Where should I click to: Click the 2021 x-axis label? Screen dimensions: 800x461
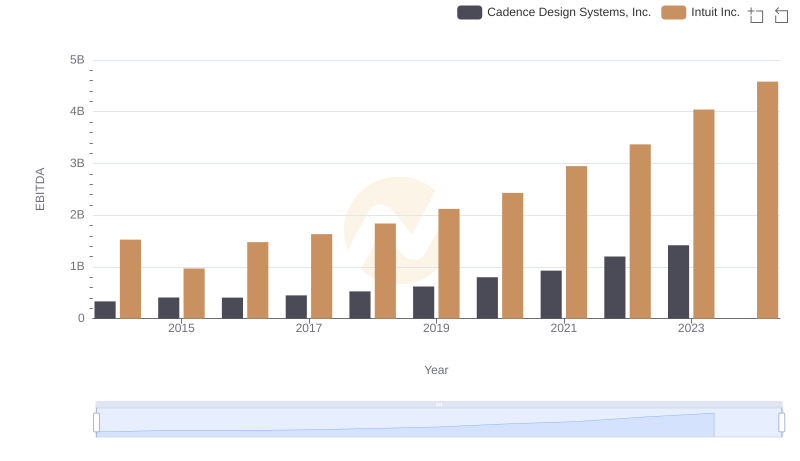[x=563, y=328]
